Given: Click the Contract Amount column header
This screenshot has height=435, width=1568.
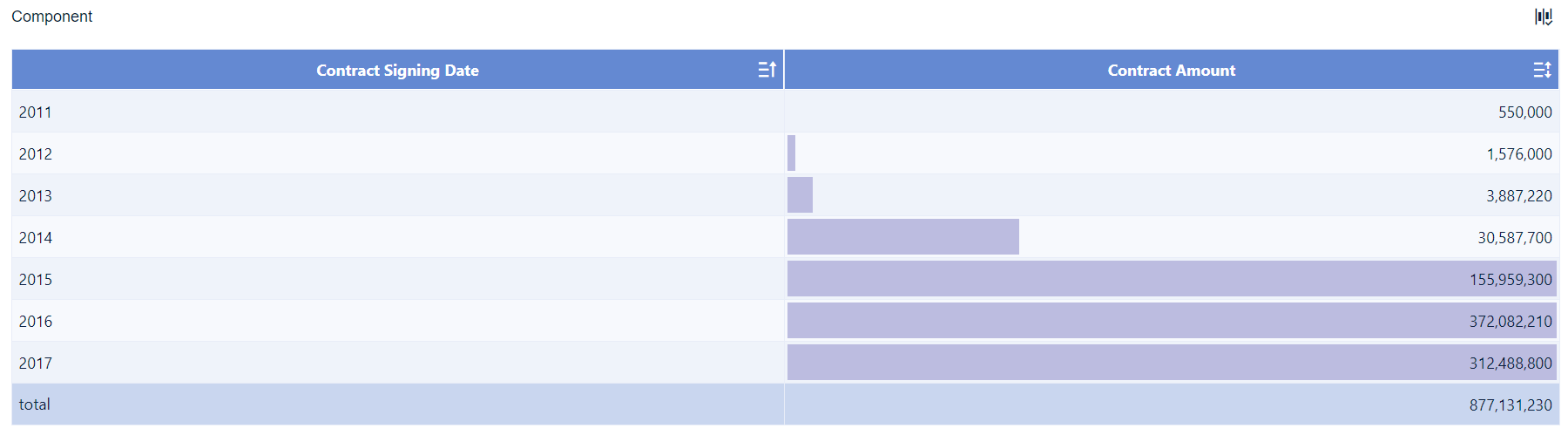Looking at the screenshot, I should tap(1171, 71).
